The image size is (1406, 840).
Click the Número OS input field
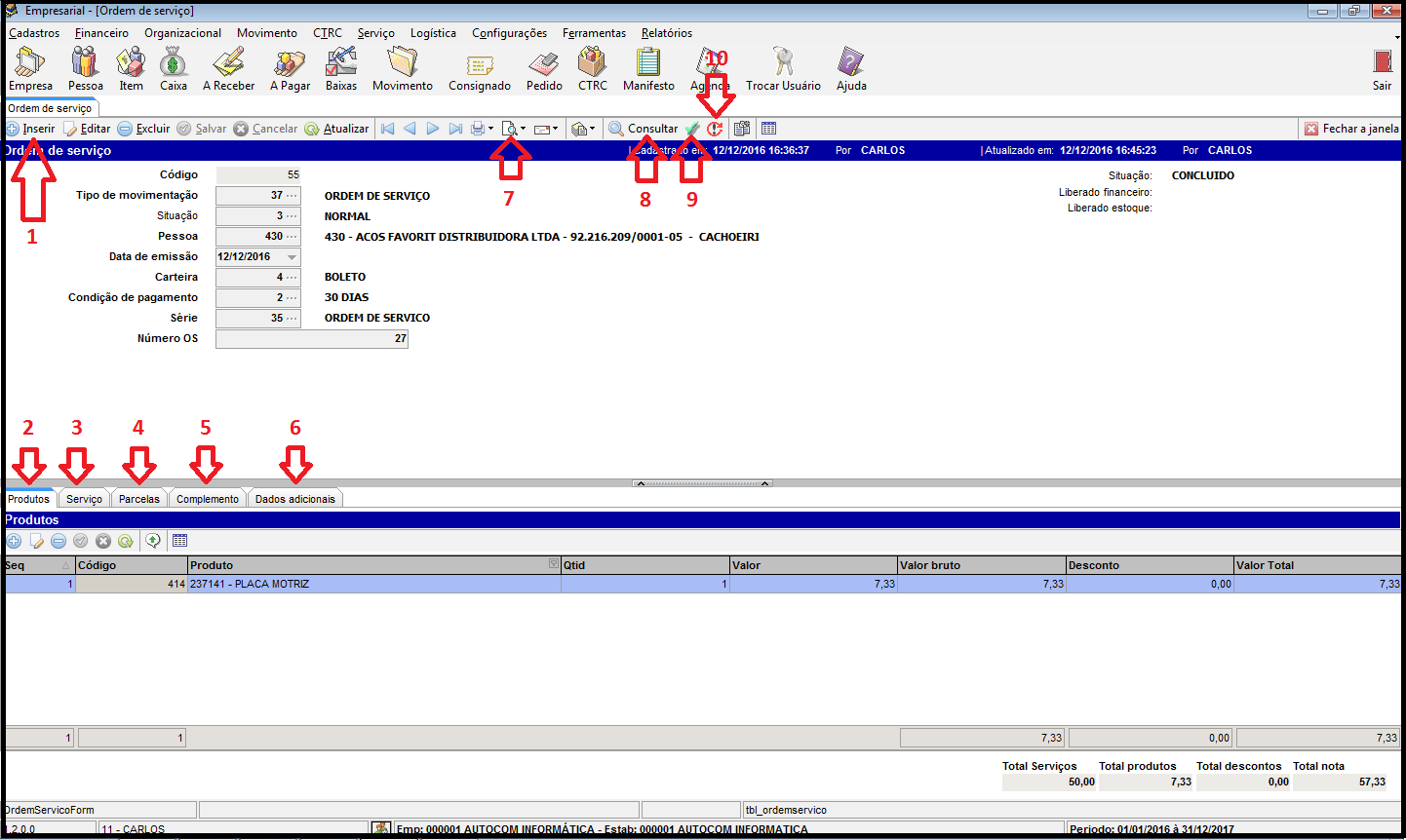click(311, 339)
